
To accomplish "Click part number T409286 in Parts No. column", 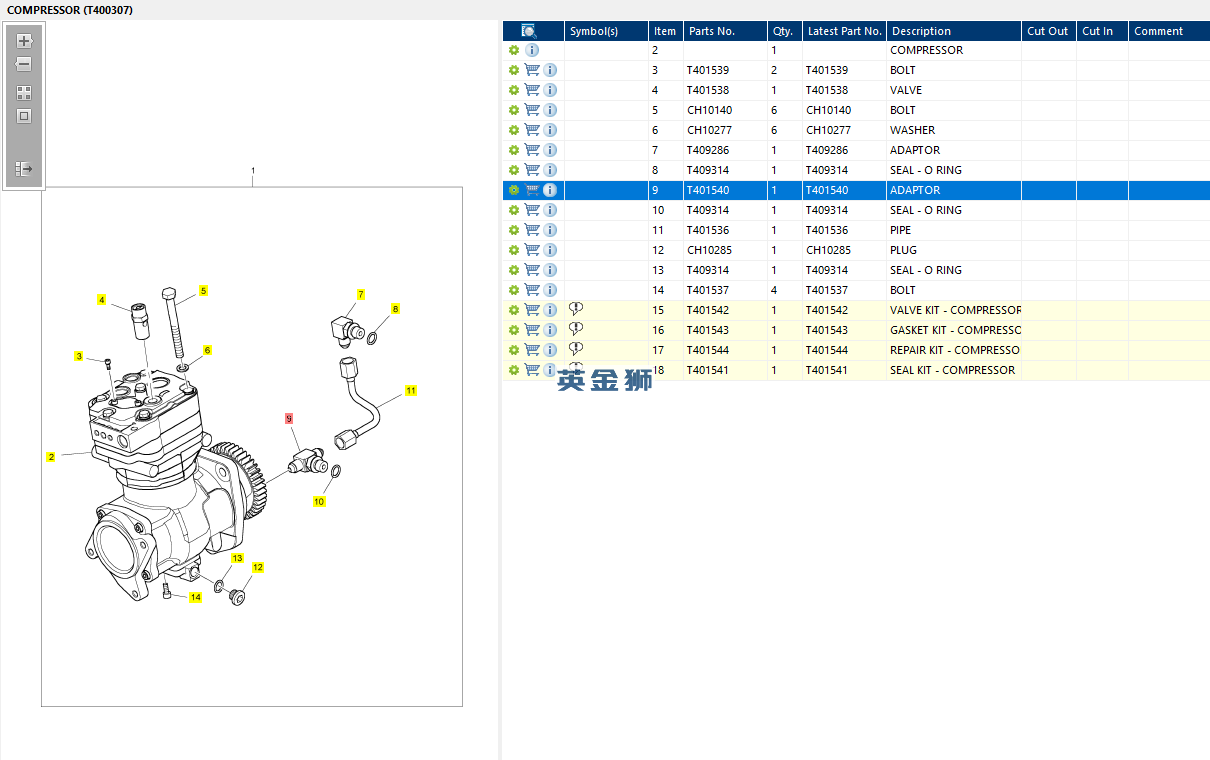I will tap(708, 150).
